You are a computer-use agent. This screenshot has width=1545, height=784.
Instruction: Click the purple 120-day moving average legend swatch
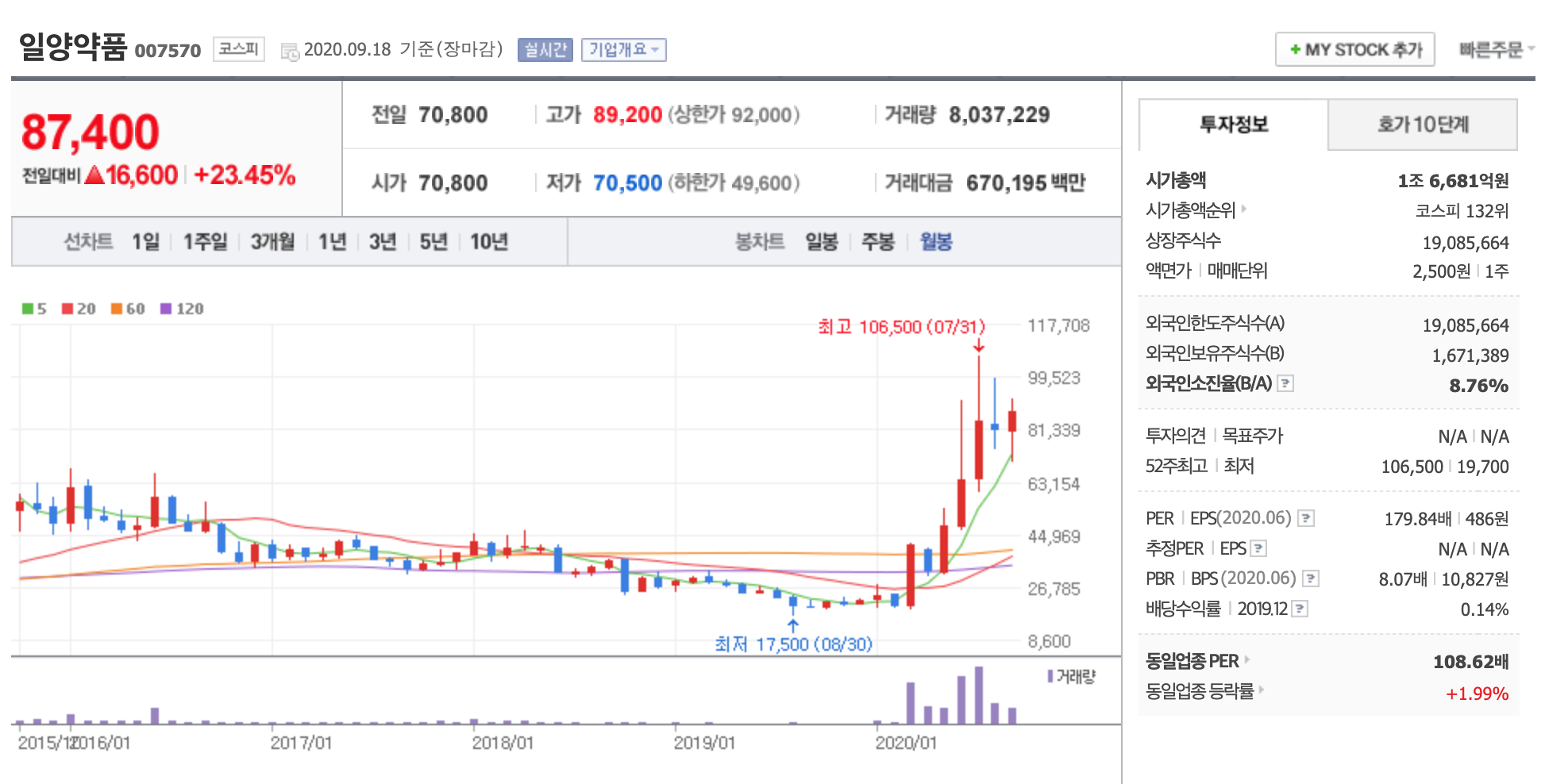tap(166, 309)
